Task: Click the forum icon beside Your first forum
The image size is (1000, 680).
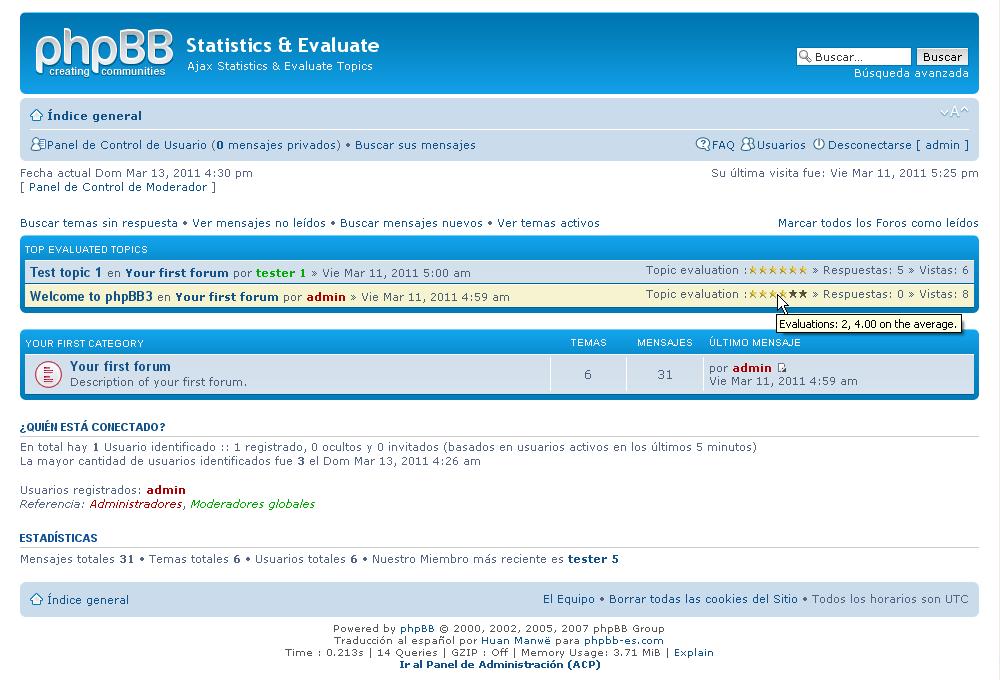Action: click(48, 374)
